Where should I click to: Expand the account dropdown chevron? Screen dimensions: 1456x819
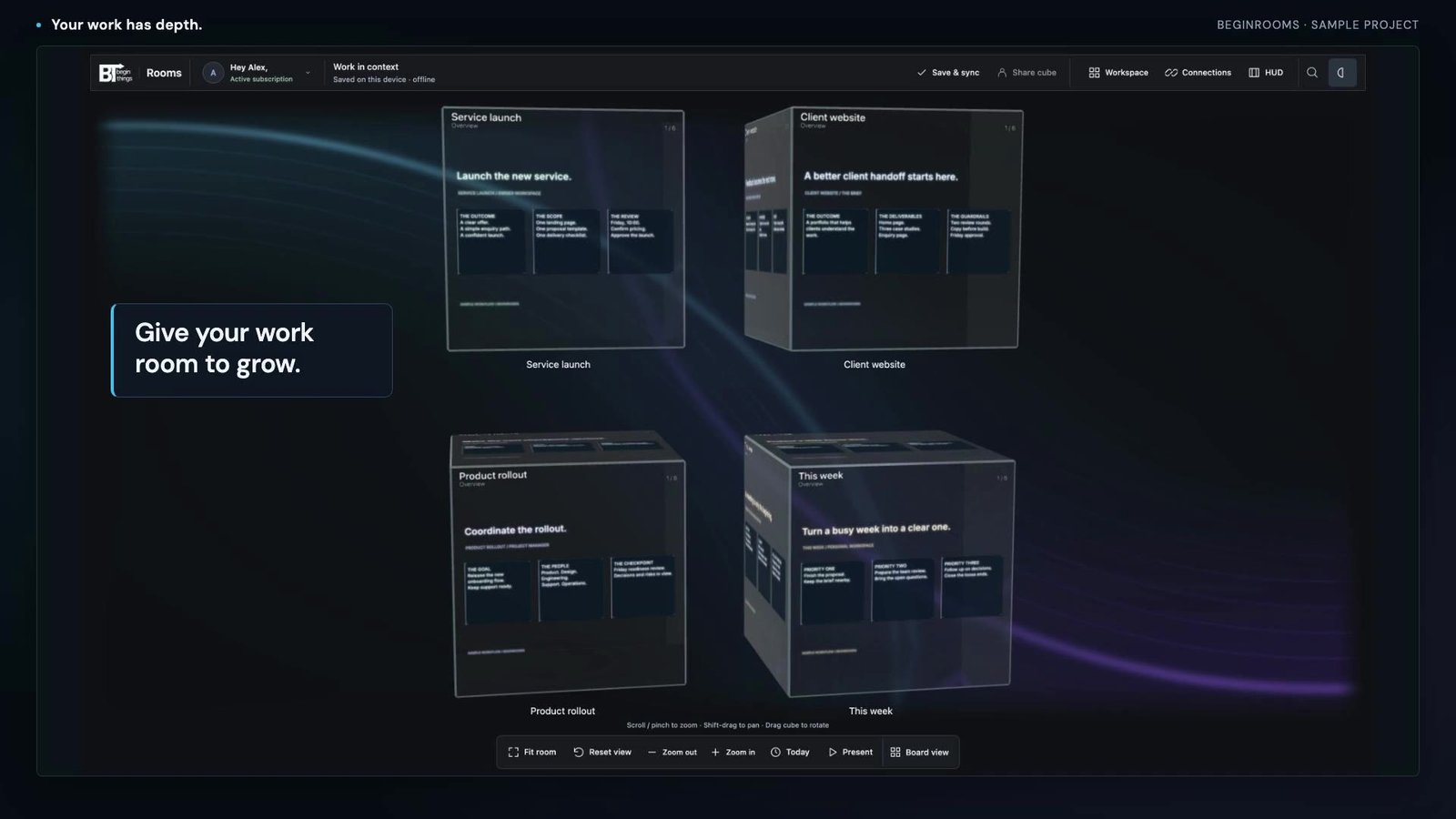click(x=308, y=73)
